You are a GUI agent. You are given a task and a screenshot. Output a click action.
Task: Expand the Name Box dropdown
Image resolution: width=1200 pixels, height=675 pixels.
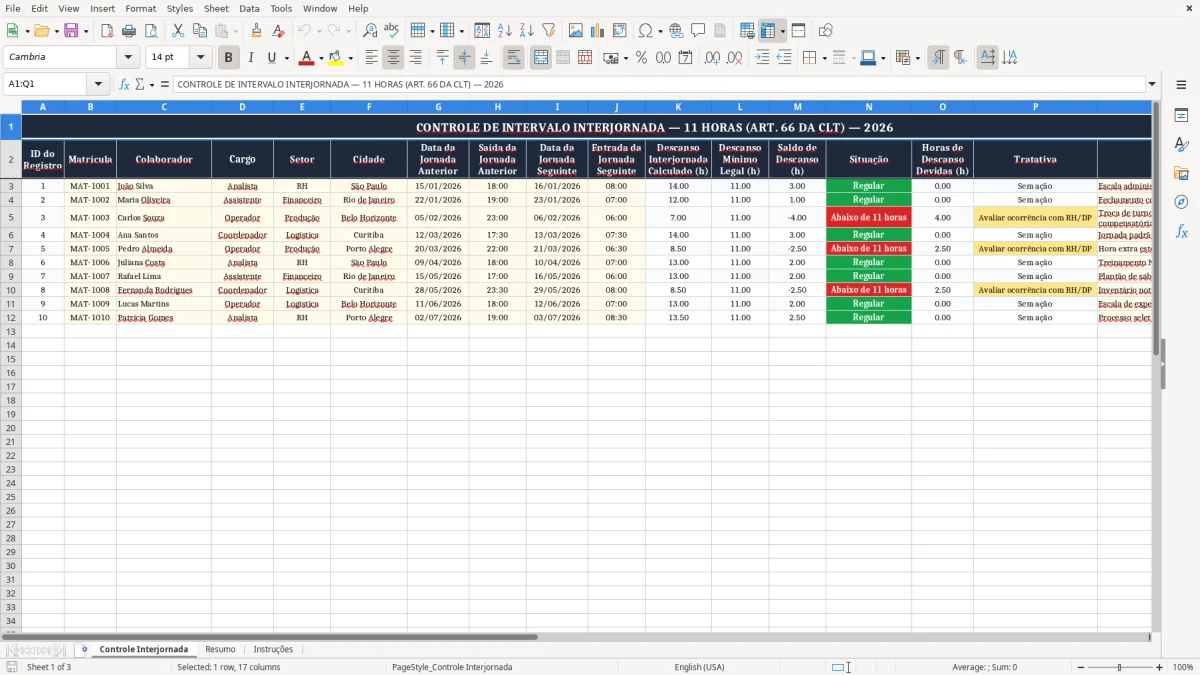coord(98,84)
